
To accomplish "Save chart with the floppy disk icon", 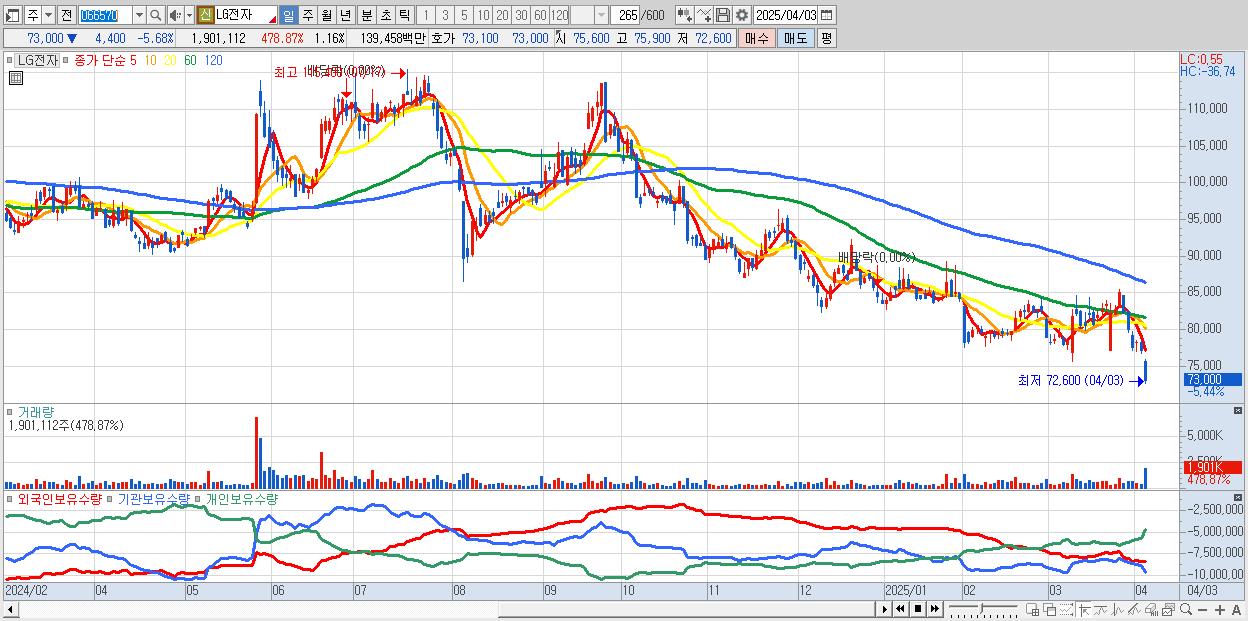I will tap(723, 15).
